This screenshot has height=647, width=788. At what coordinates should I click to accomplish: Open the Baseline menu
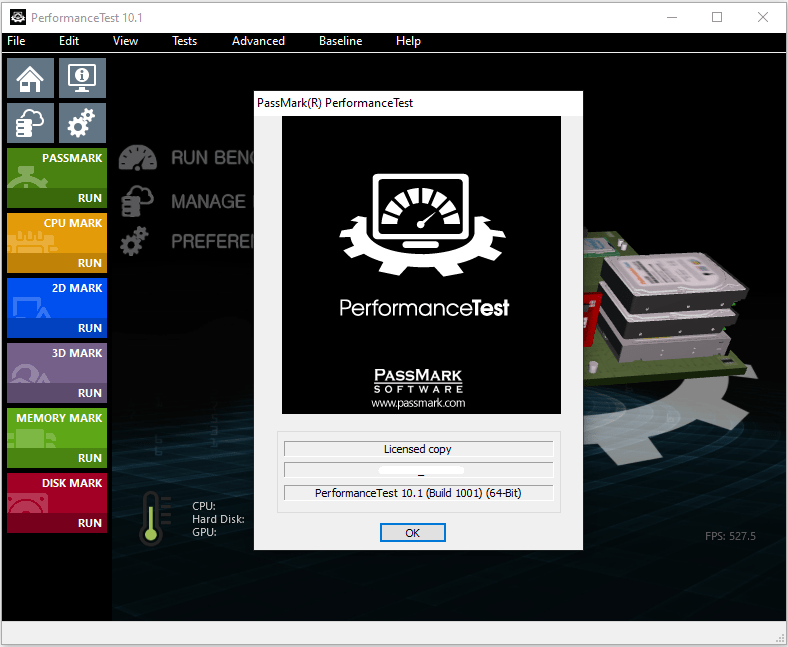tap(340, 41)
